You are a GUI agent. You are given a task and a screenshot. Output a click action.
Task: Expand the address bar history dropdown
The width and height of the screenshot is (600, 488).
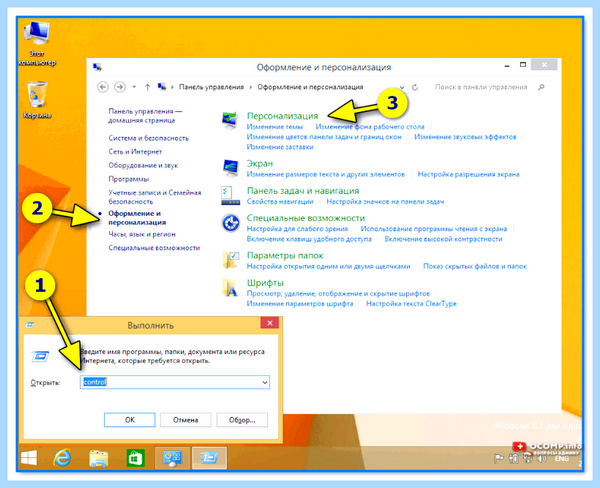click(402, 87)
